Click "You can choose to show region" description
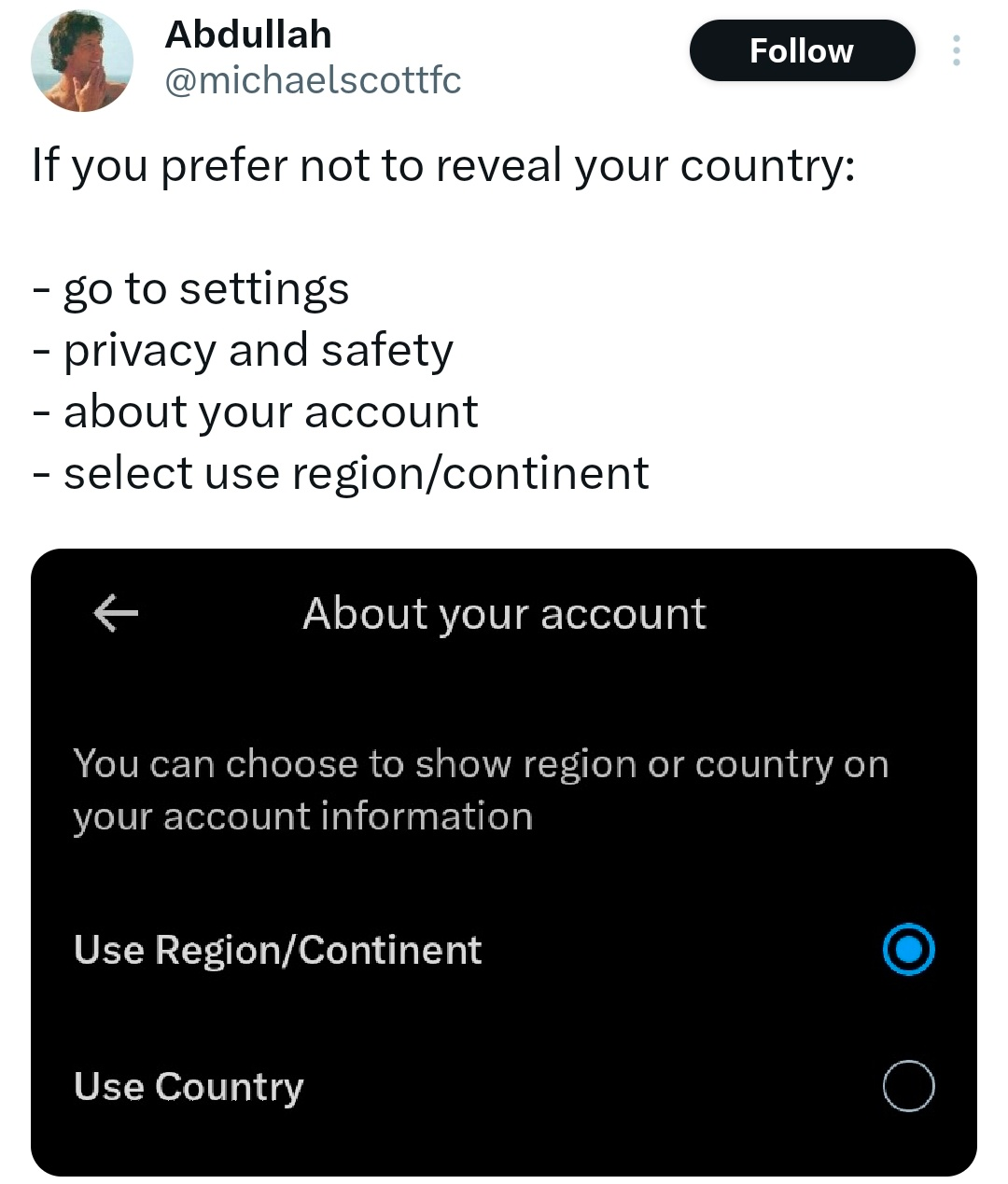 [481, 764]
